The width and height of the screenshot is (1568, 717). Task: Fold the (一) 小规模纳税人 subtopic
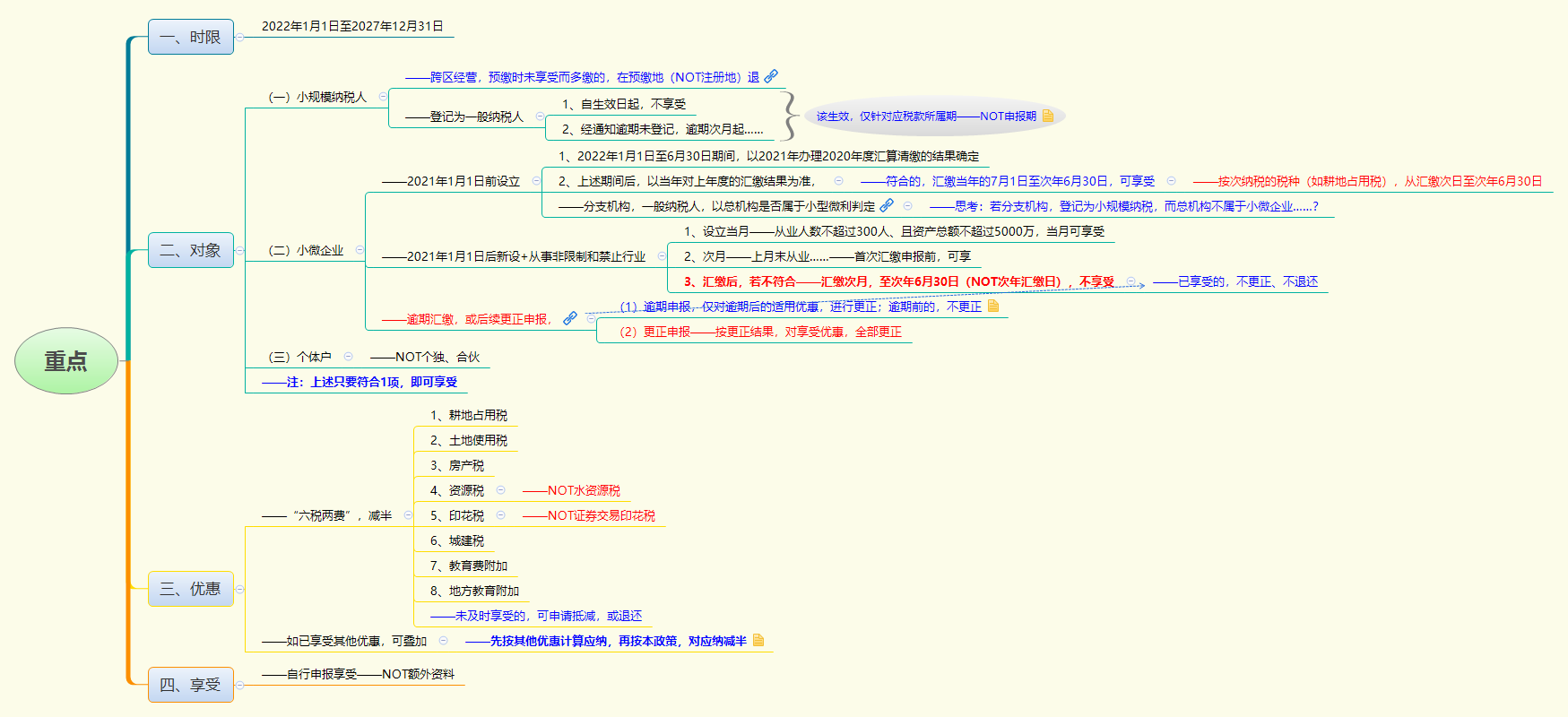(383, 96)
